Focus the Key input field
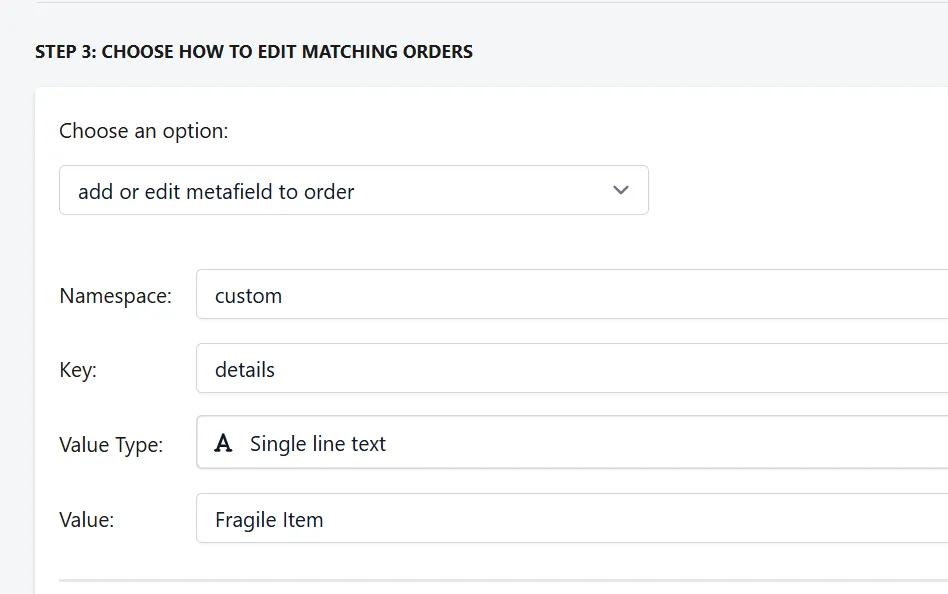The height and width of the screenshot is (594, 948). [572, 368]
